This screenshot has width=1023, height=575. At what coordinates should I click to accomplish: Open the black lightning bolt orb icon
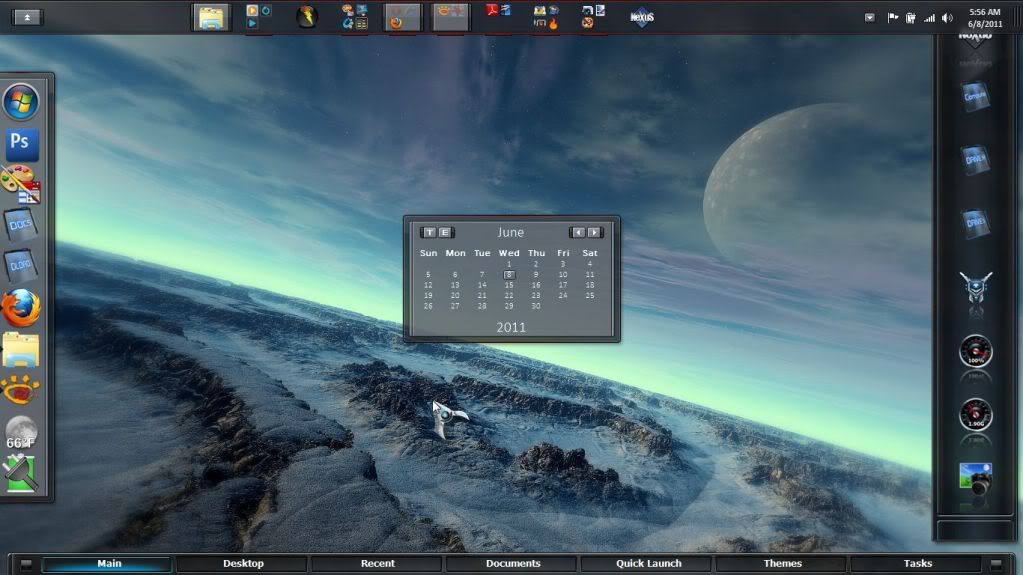pos(307,16)
